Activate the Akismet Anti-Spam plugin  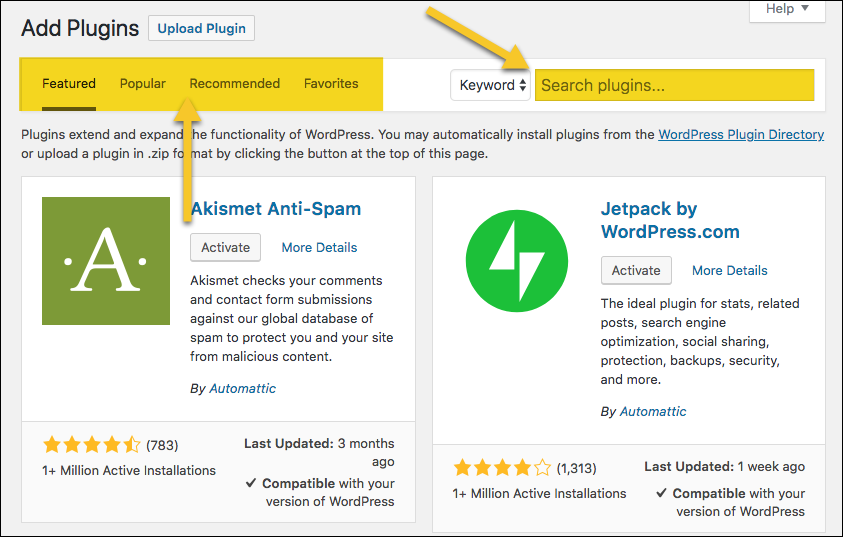pyautogui.click(x=225, y=247)
